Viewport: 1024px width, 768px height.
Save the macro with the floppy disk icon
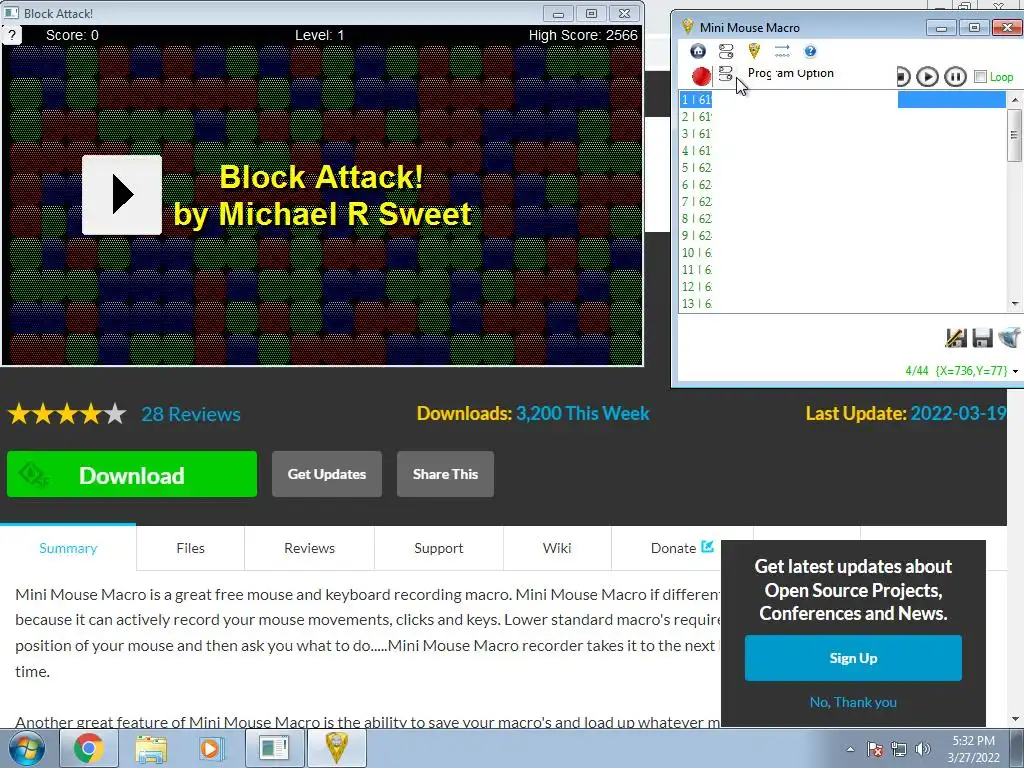click(982, 338)
